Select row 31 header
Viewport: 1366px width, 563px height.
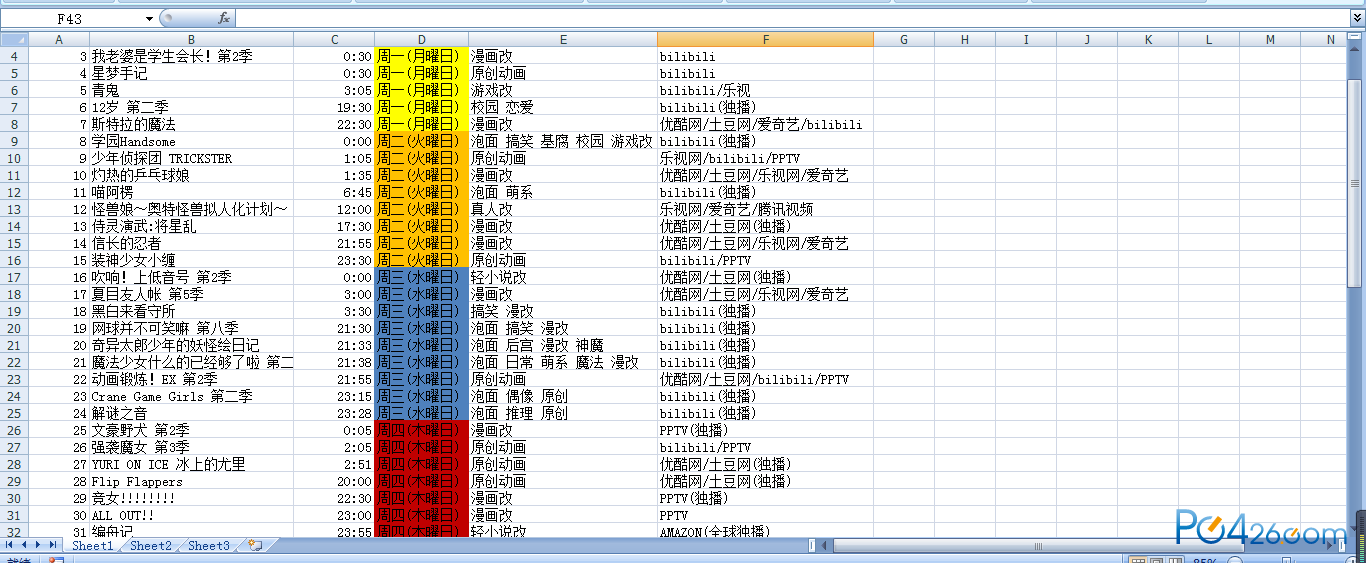click(14, 515)
